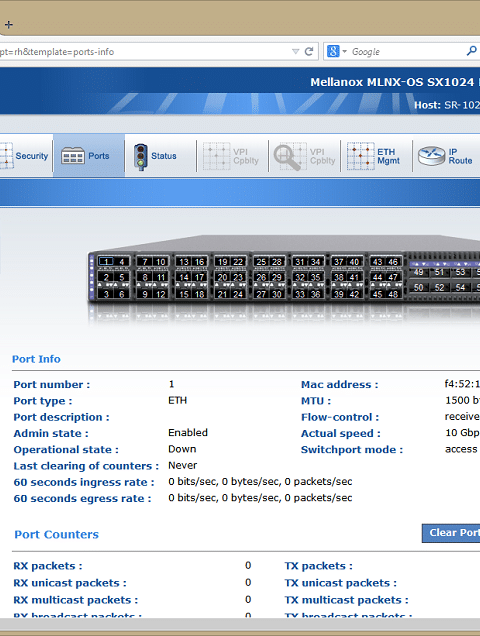Select port 3 on the switch image
480x636 pixels.
pos(106,294)
